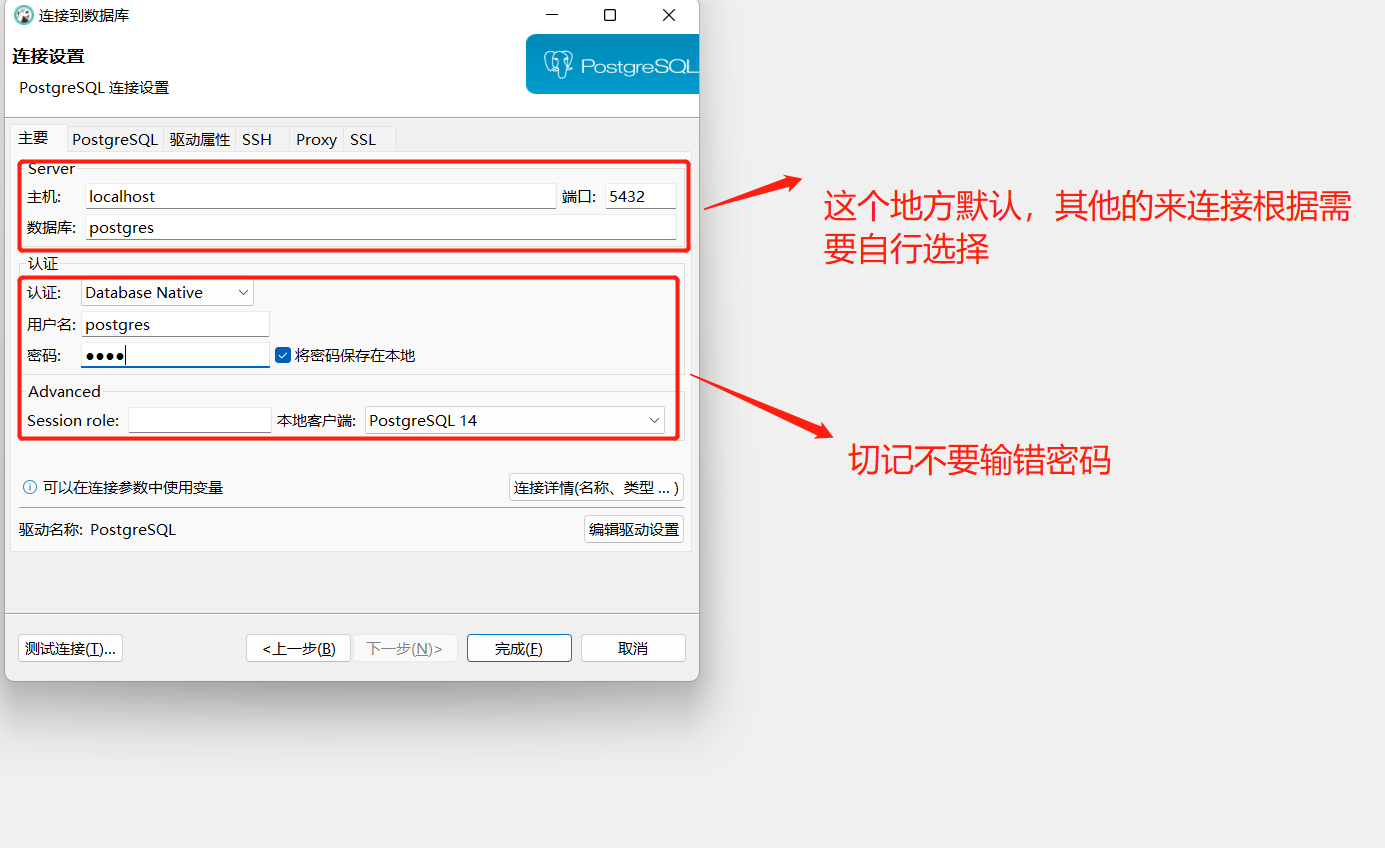Click the PostgreSQL 连接设置 subtitle
The width and height of the screenshot is (1385, 848).
click(x=94, y=88)
